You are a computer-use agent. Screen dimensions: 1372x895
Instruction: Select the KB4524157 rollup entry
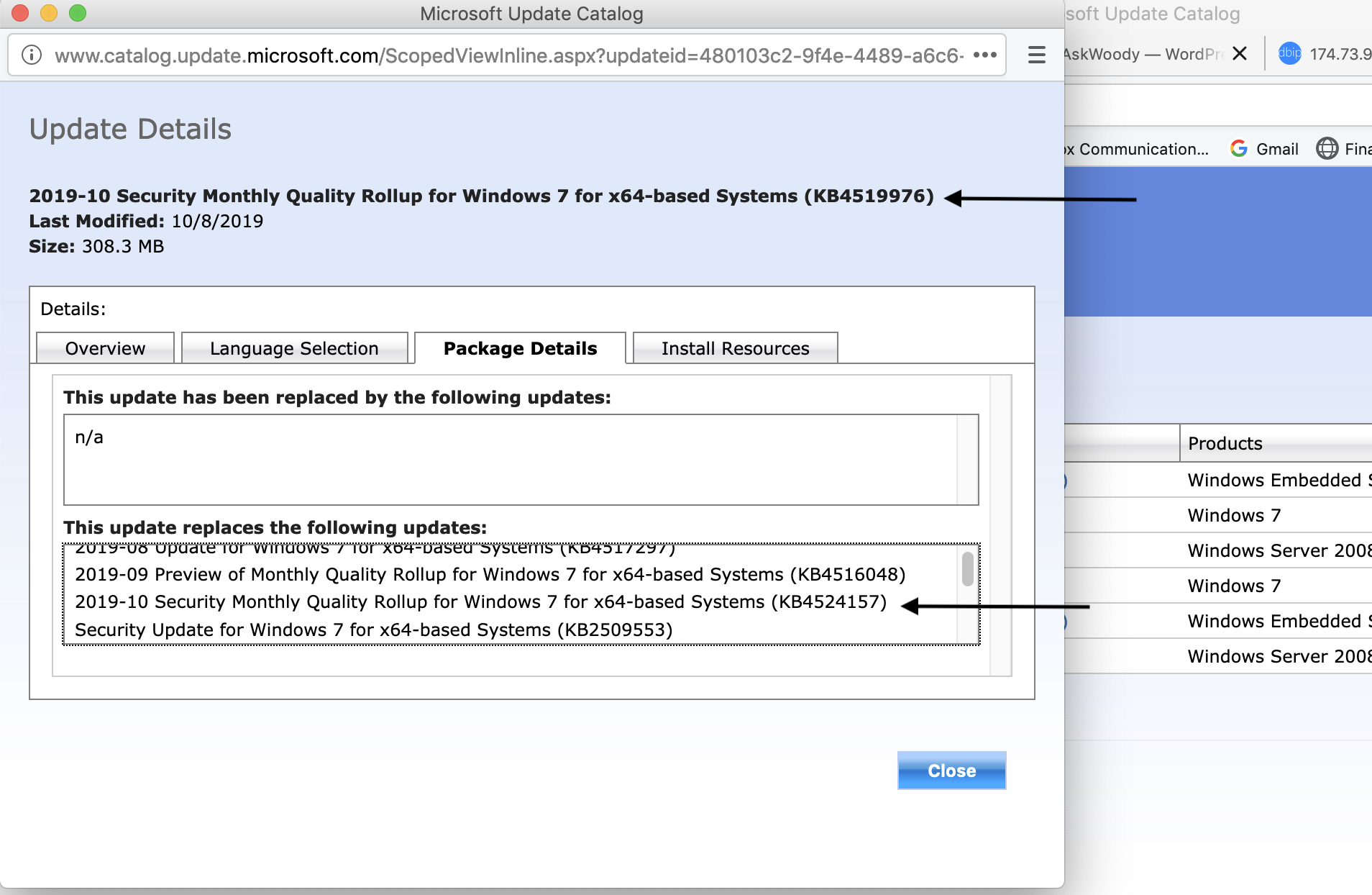480,602
